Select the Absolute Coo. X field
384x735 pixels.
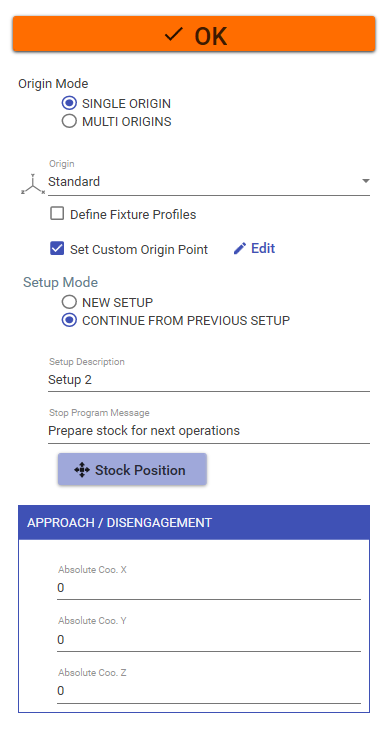[x=209, y=588]
